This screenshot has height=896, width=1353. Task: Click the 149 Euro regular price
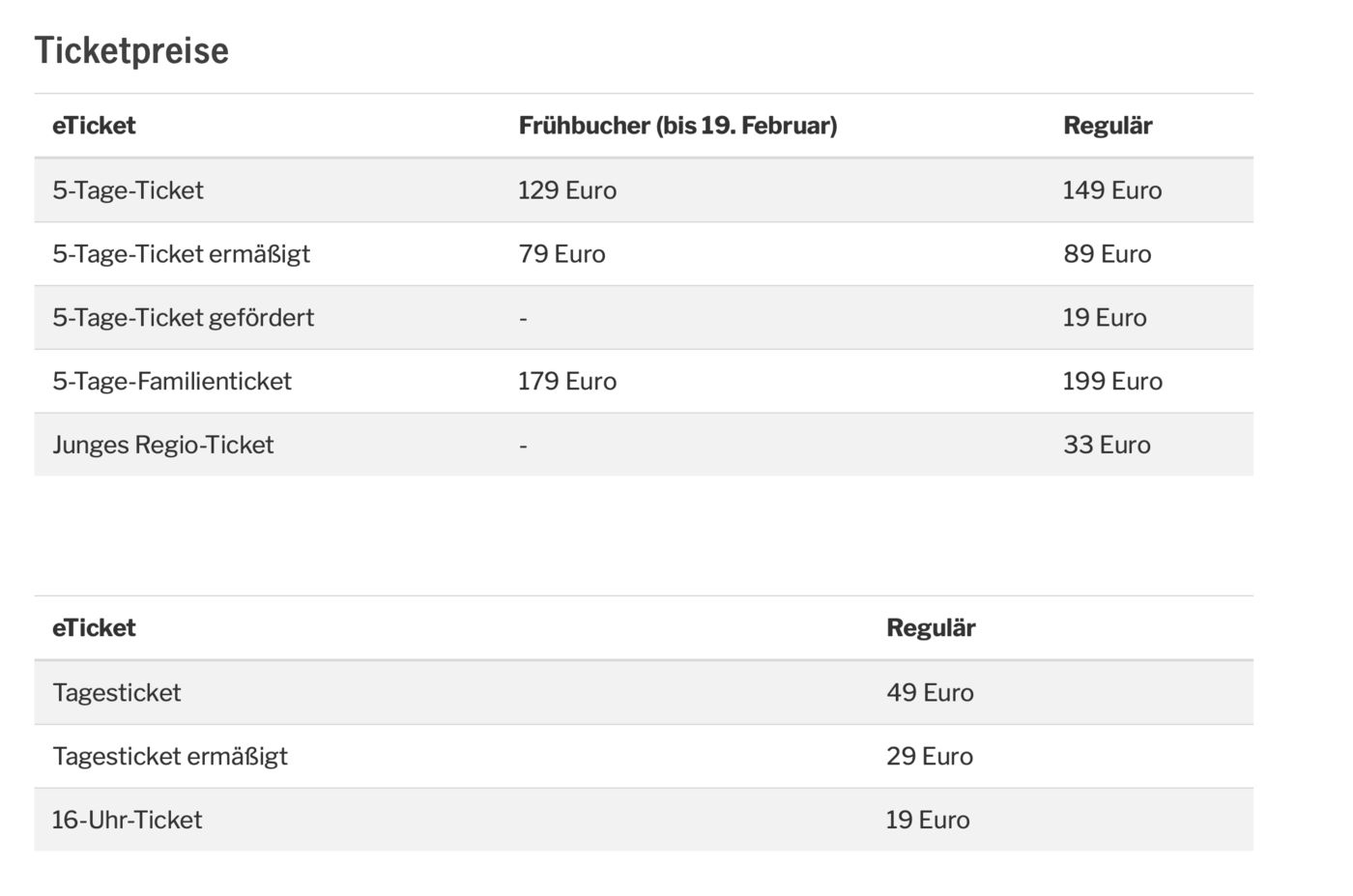[1112, 190]
